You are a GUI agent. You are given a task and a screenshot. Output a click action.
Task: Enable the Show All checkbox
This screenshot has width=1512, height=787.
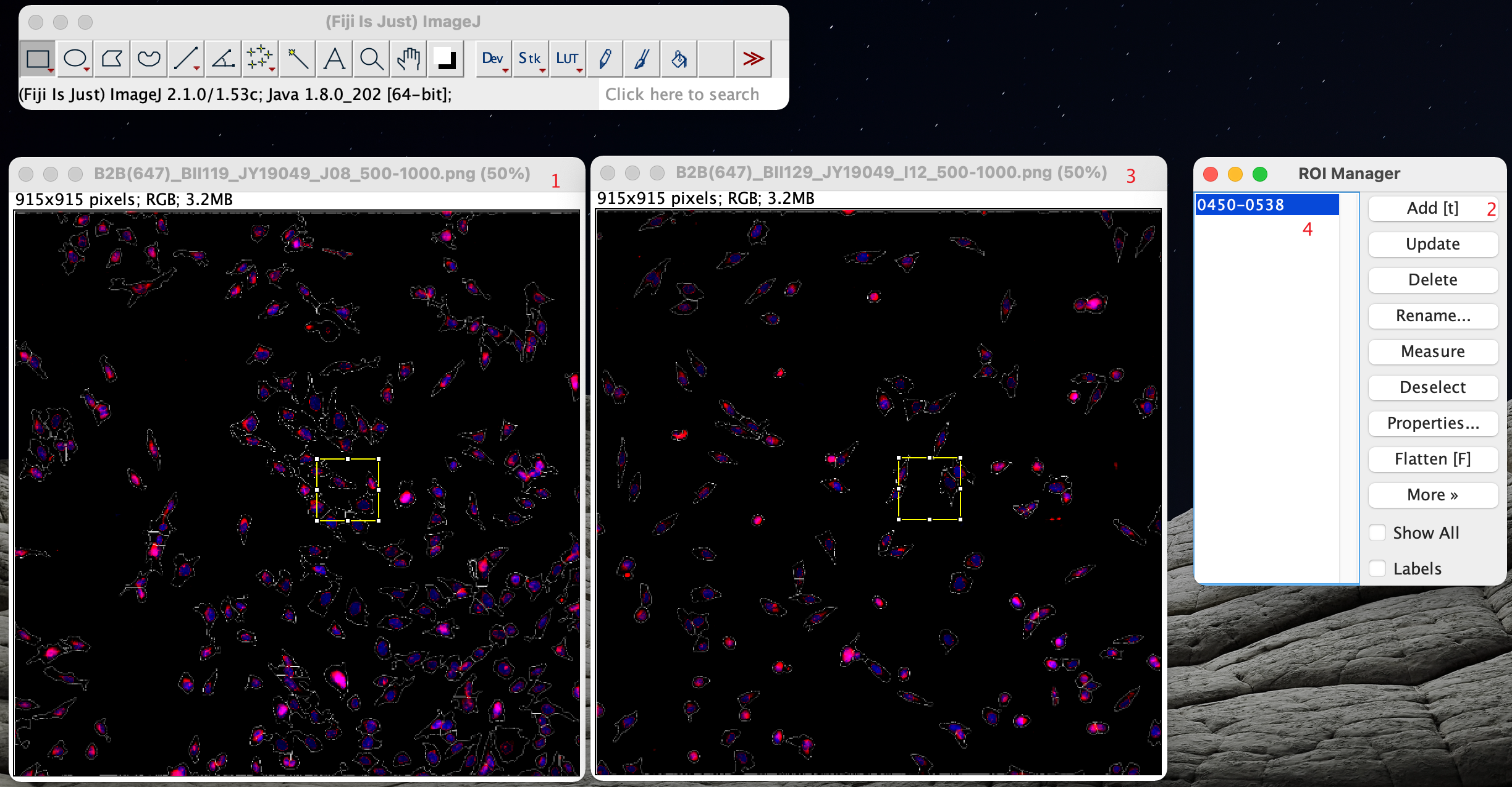coord(1378,532)
